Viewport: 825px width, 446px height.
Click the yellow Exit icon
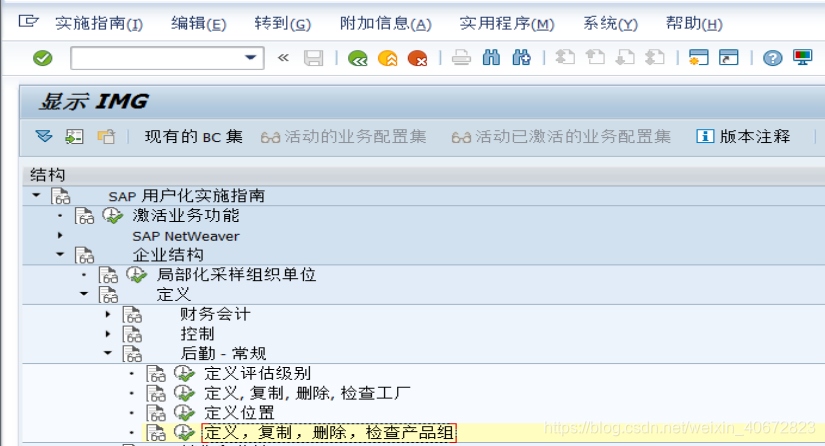pos(388,58)
